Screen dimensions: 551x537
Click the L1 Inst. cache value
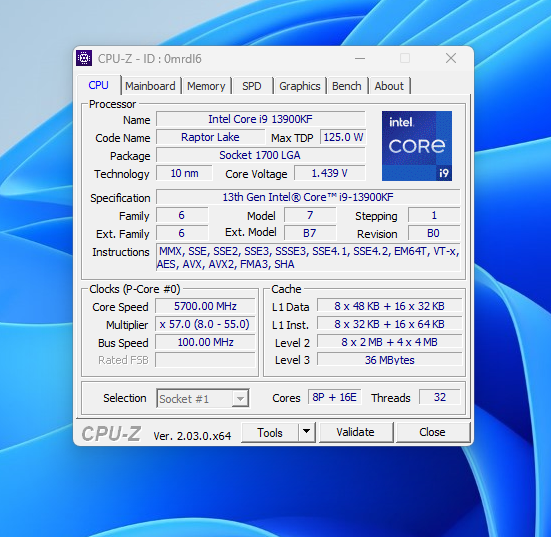[x=389, y=324]
